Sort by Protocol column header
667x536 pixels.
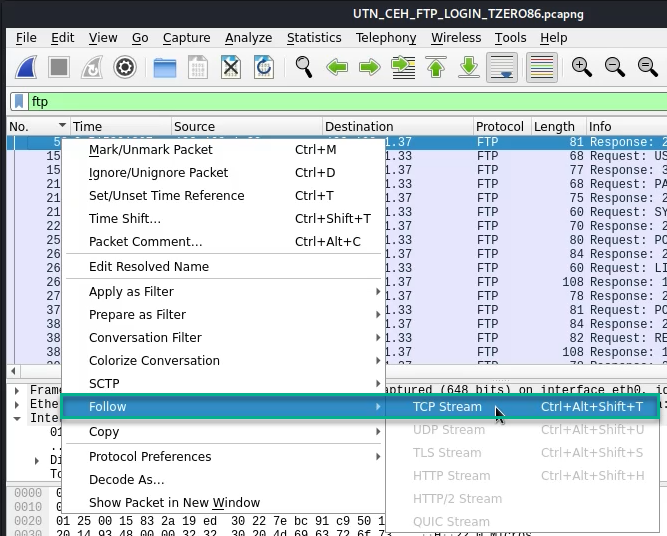502,127
